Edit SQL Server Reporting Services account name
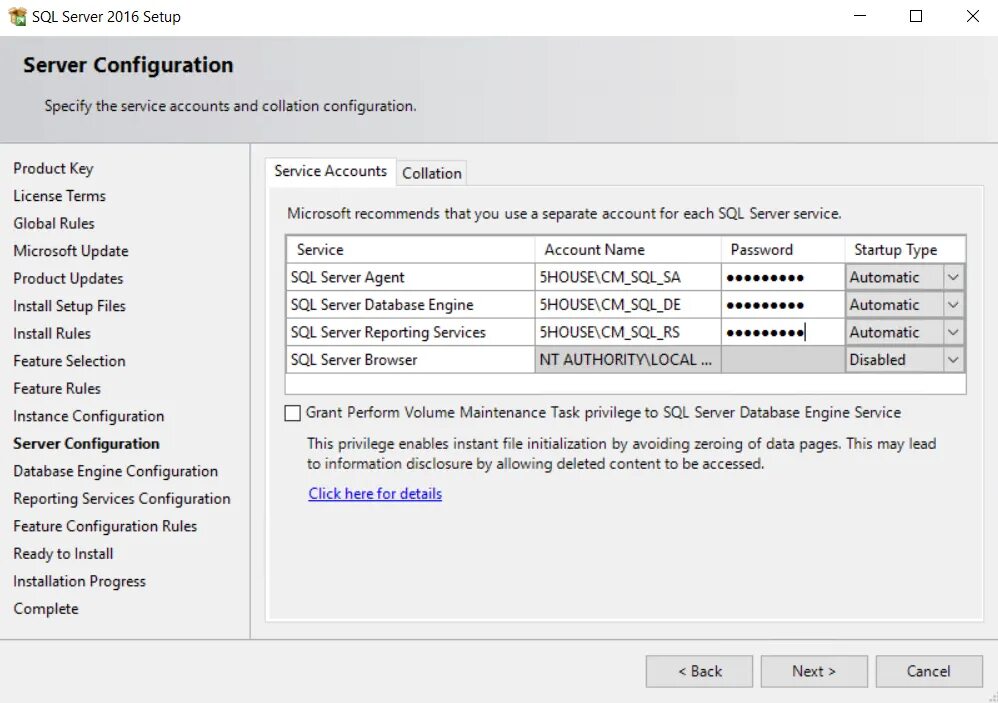 point(628,332)
